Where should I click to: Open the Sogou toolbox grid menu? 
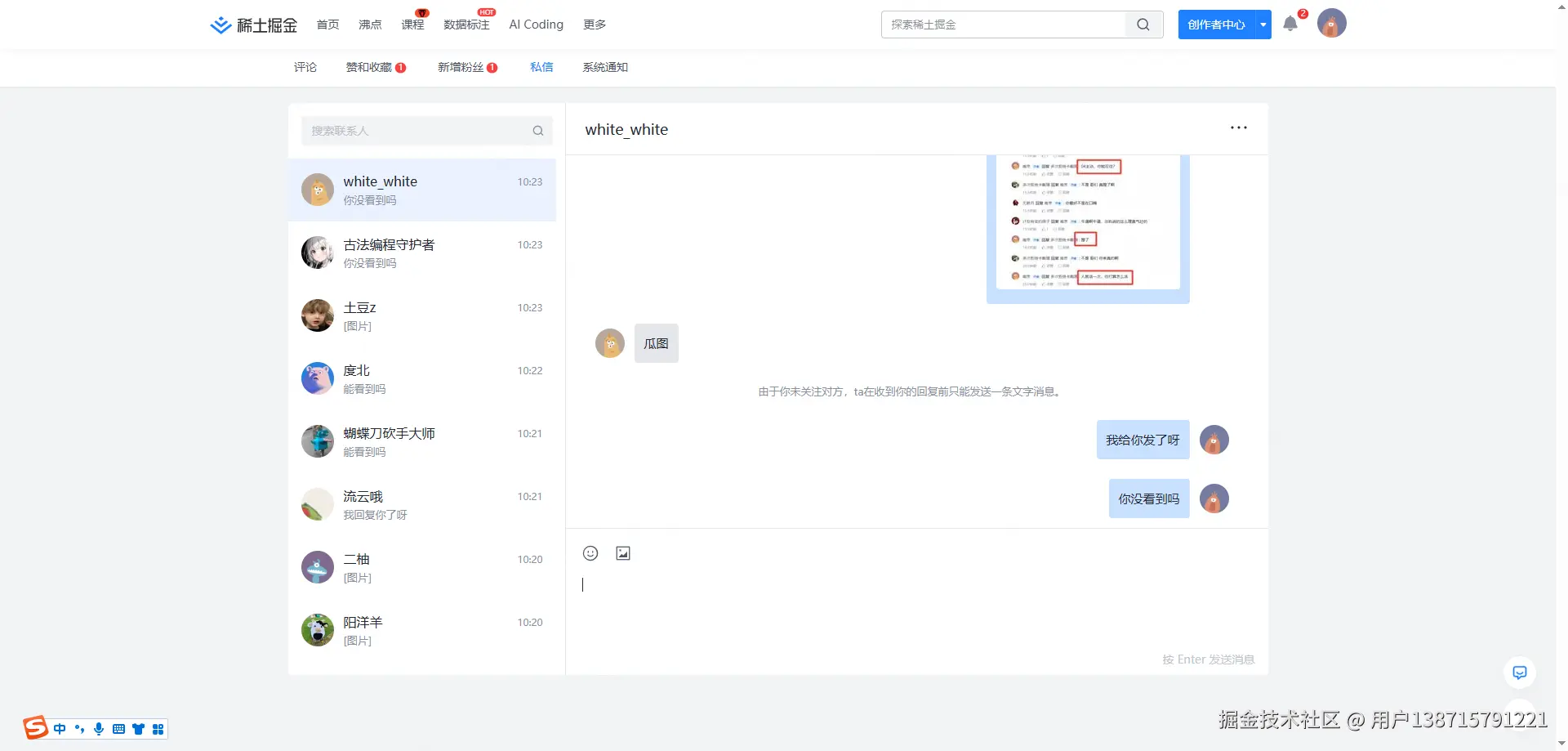(158, 728)
